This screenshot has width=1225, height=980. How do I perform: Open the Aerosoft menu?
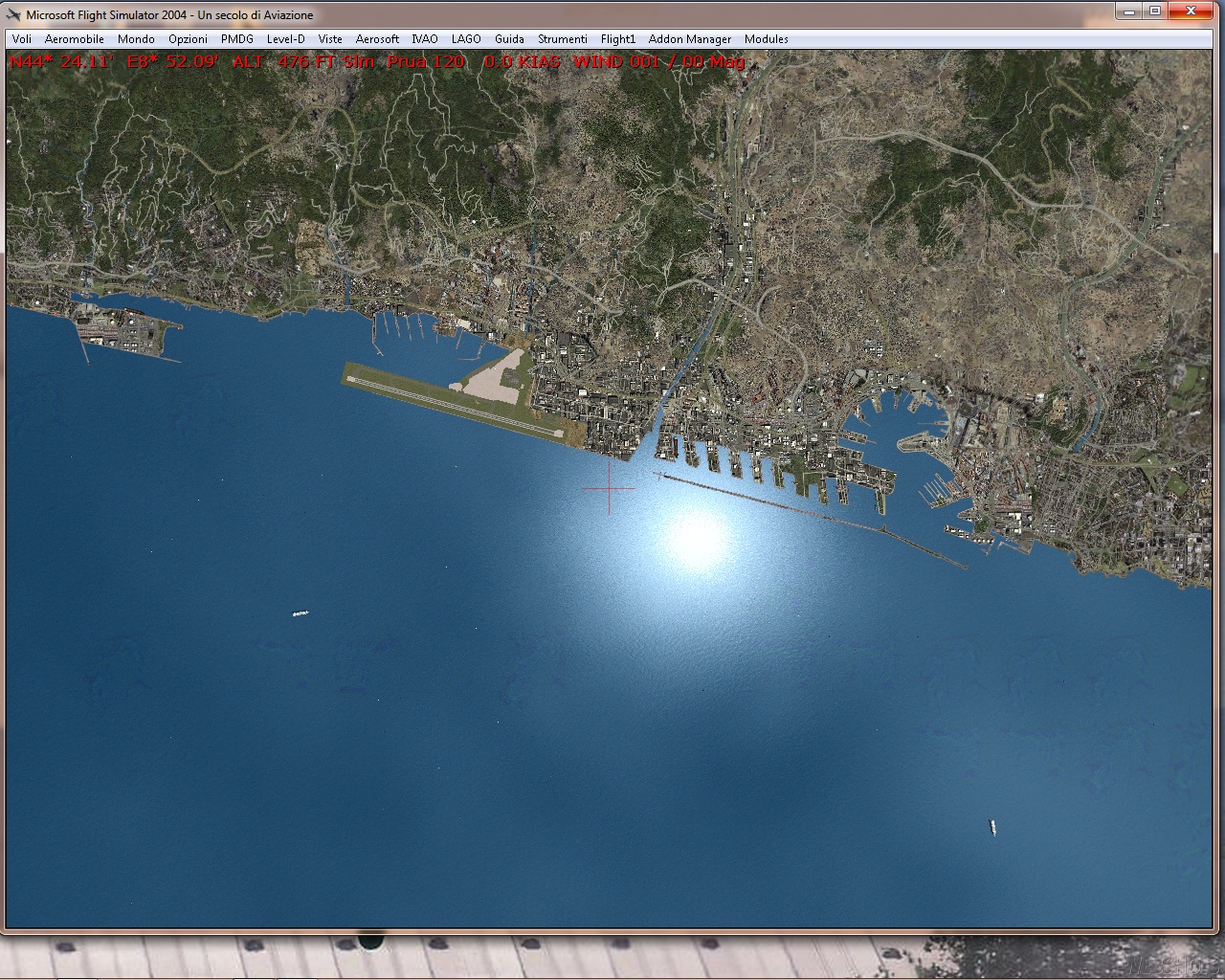(377, 39)
